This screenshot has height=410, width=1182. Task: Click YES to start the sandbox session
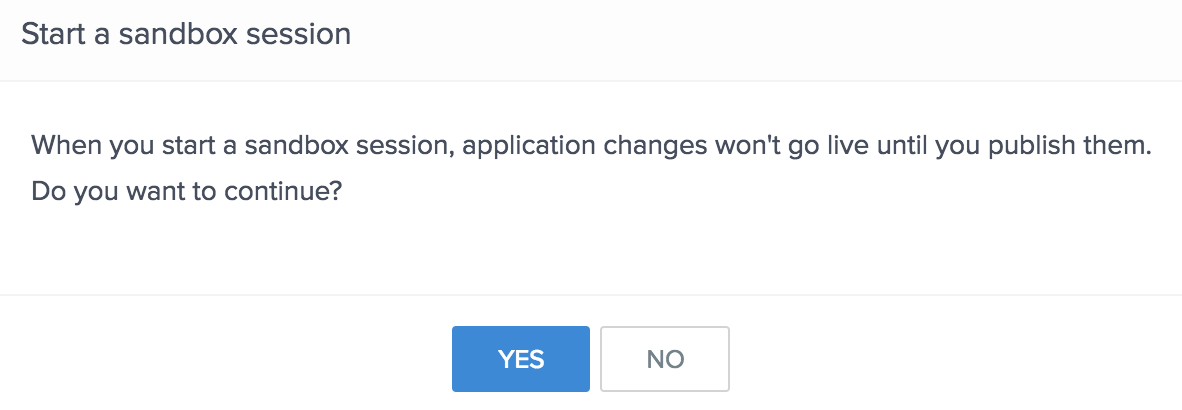coord(520,359)
